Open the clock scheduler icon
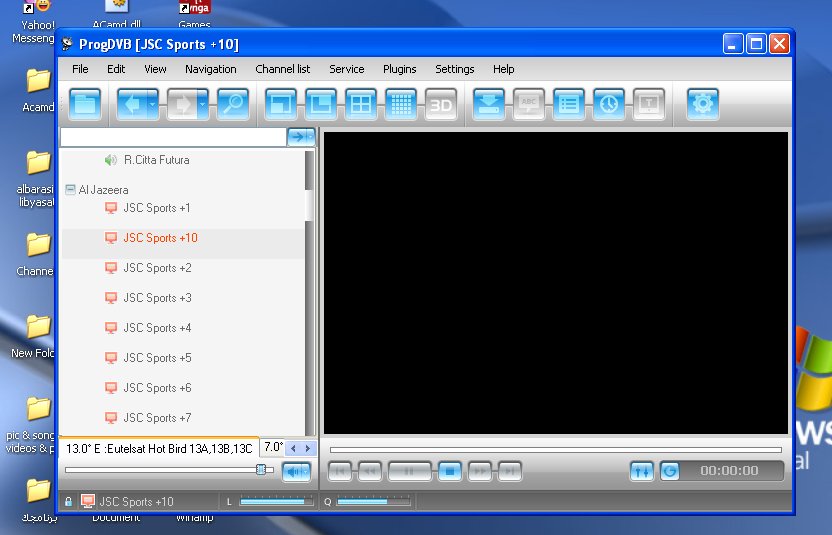This screenshot has width=832, height=535. tap(609, 104)
